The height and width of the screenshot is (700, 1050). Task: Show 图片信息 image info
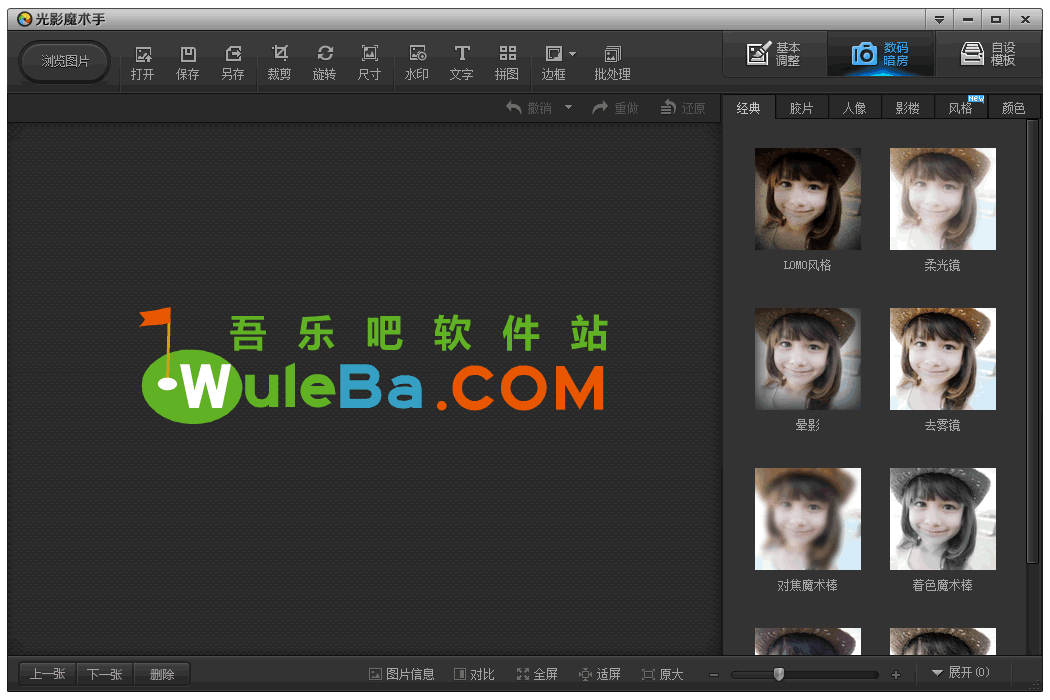tap(402, 674)
